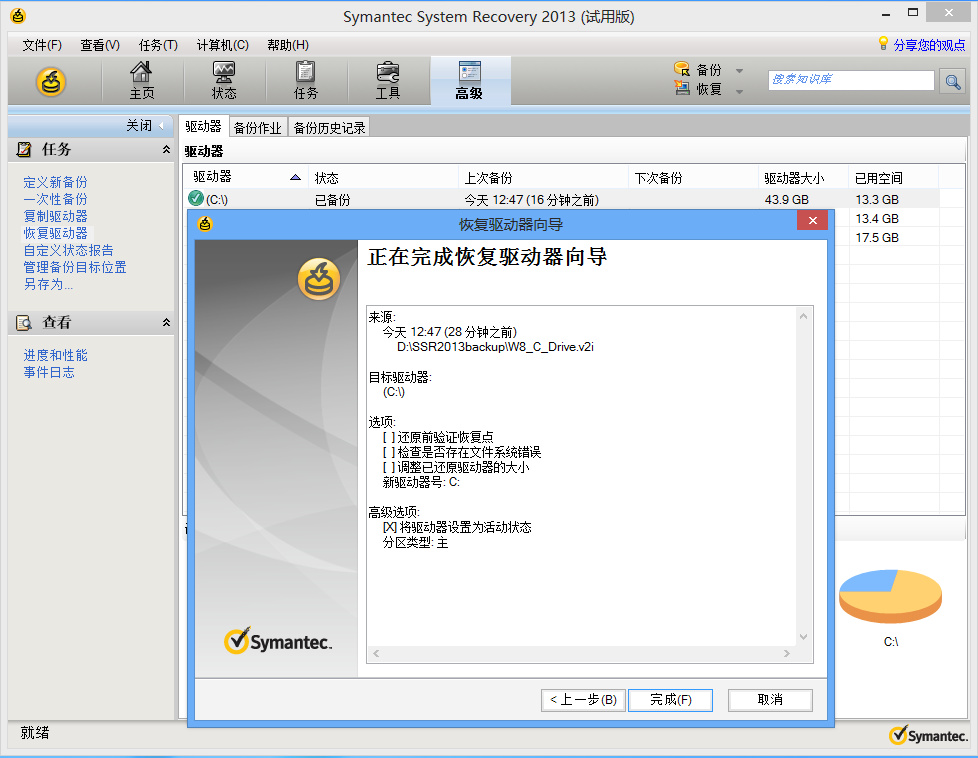Open the 备份 dropdown arrow in toolbar
Viewport: 978px width, 758px height.
click(x=739, y=70)
